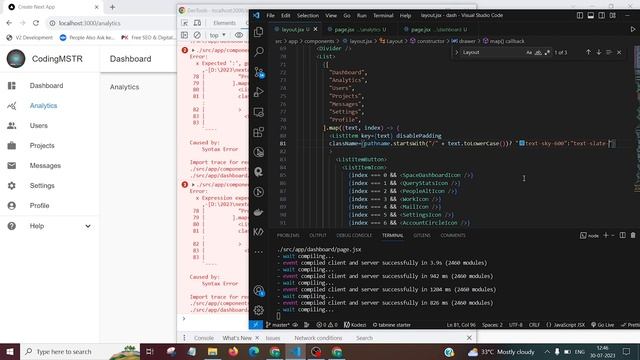Toggle the primary side bar layout button
This screenshot has width=640, height=360.
pos(580,16)
